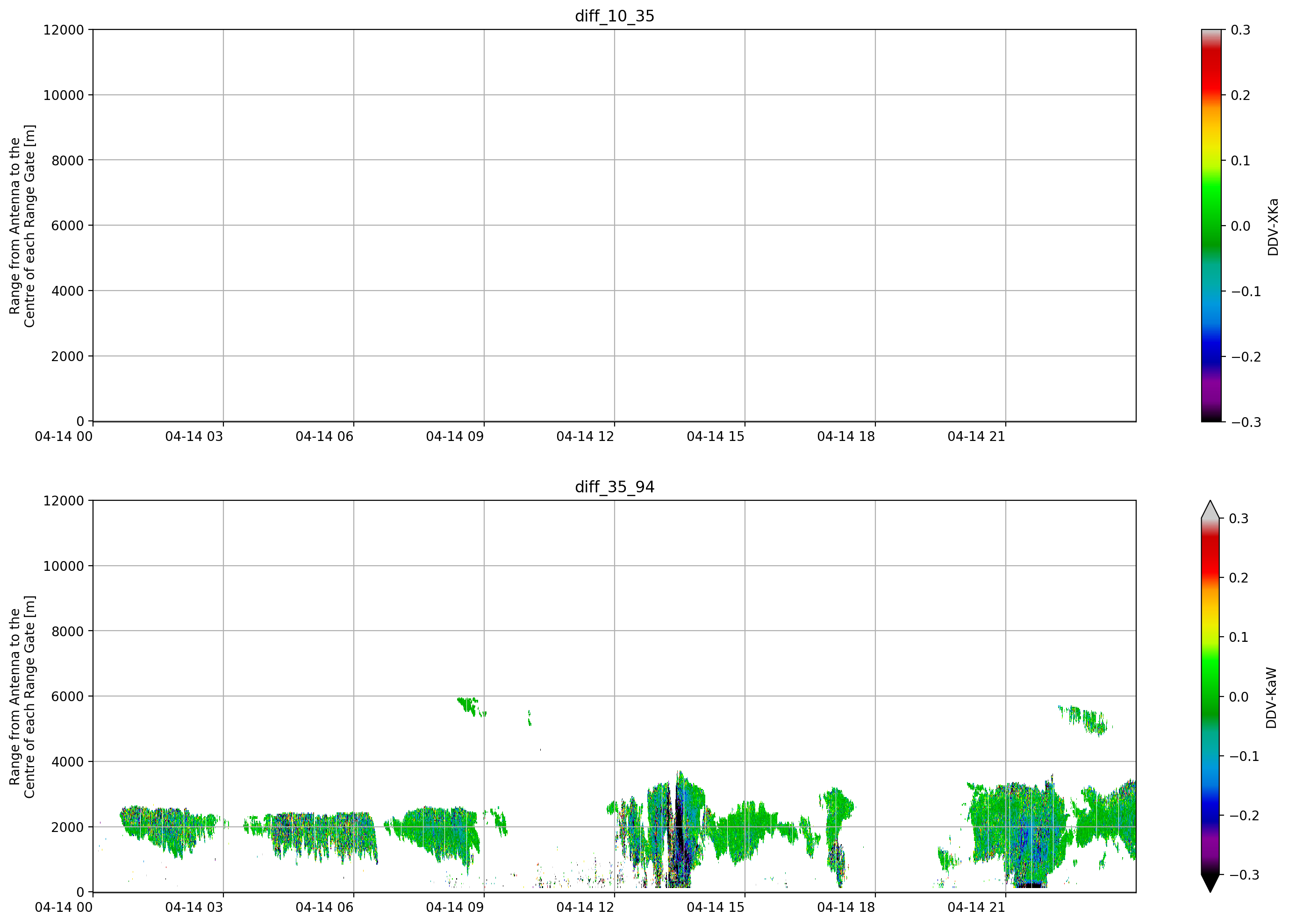Click the 0.3 tick on DDV-XKa colorbar
The width and height of the screenshot is (1289, 924).
tap(1241, 30)
